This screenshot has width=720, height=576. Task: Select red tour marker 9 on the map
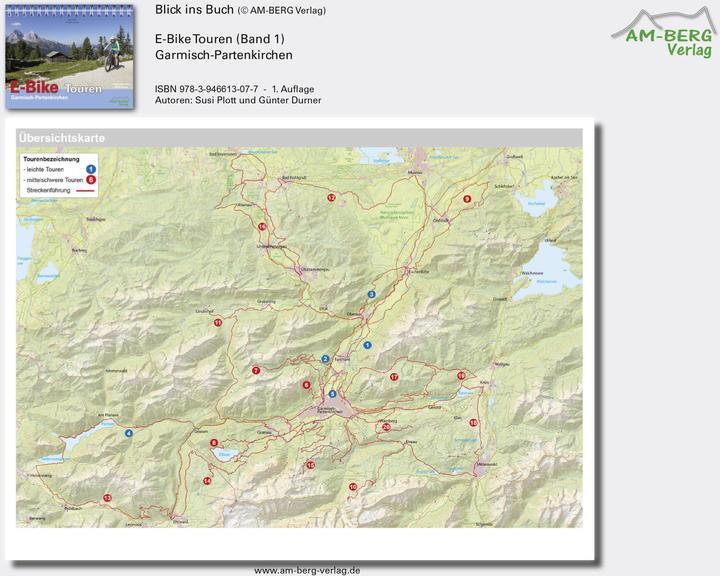point(467,199)
